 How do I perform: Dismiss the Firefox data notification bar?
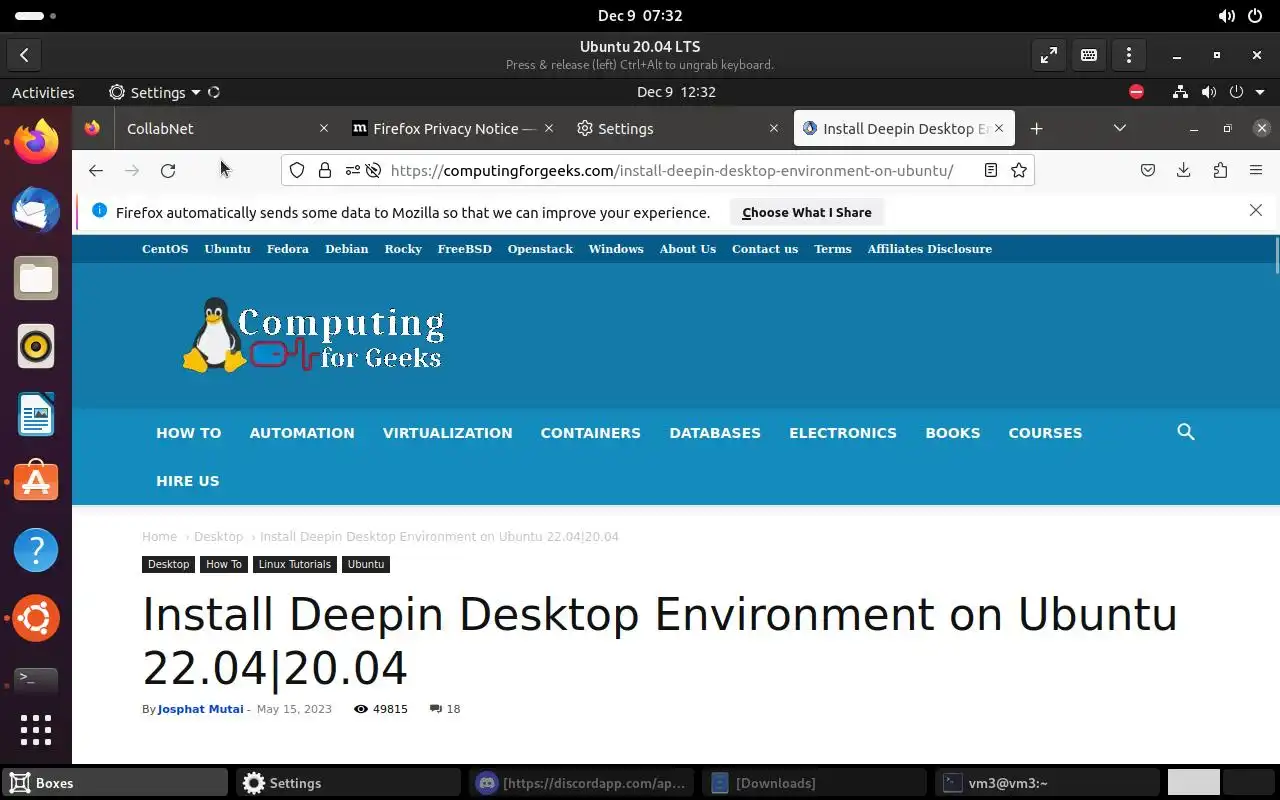tap(1256, 210)
